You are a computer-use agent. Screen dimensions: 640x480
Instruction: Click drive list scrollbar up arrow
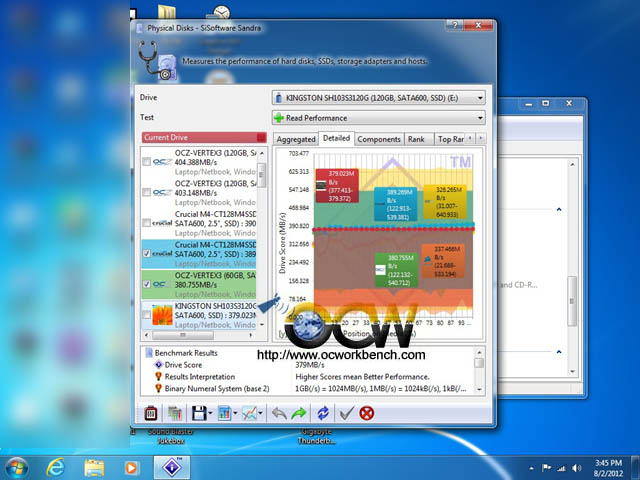262,153
